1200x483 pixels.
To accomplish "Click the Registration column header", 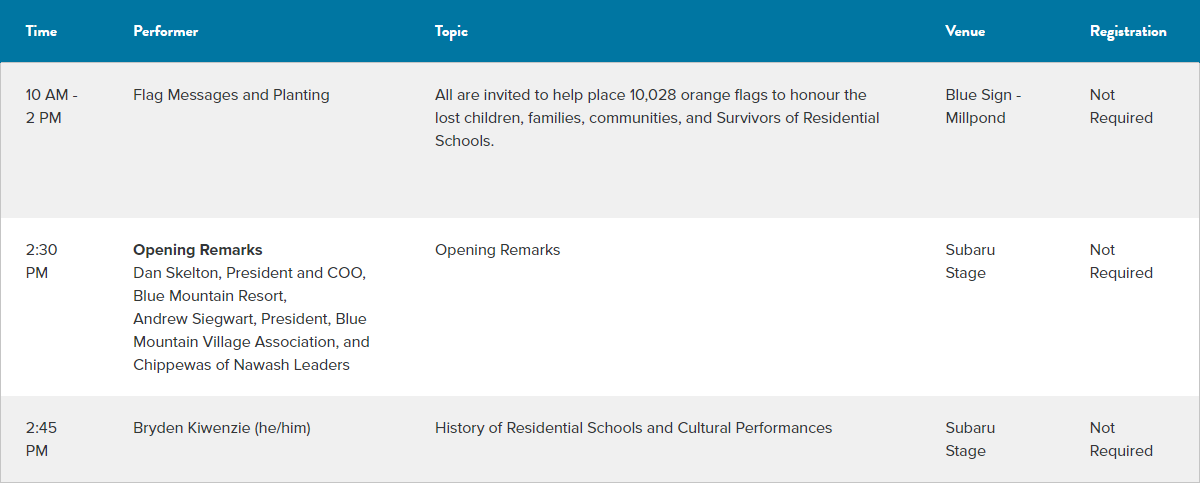I will (1128, 31).
